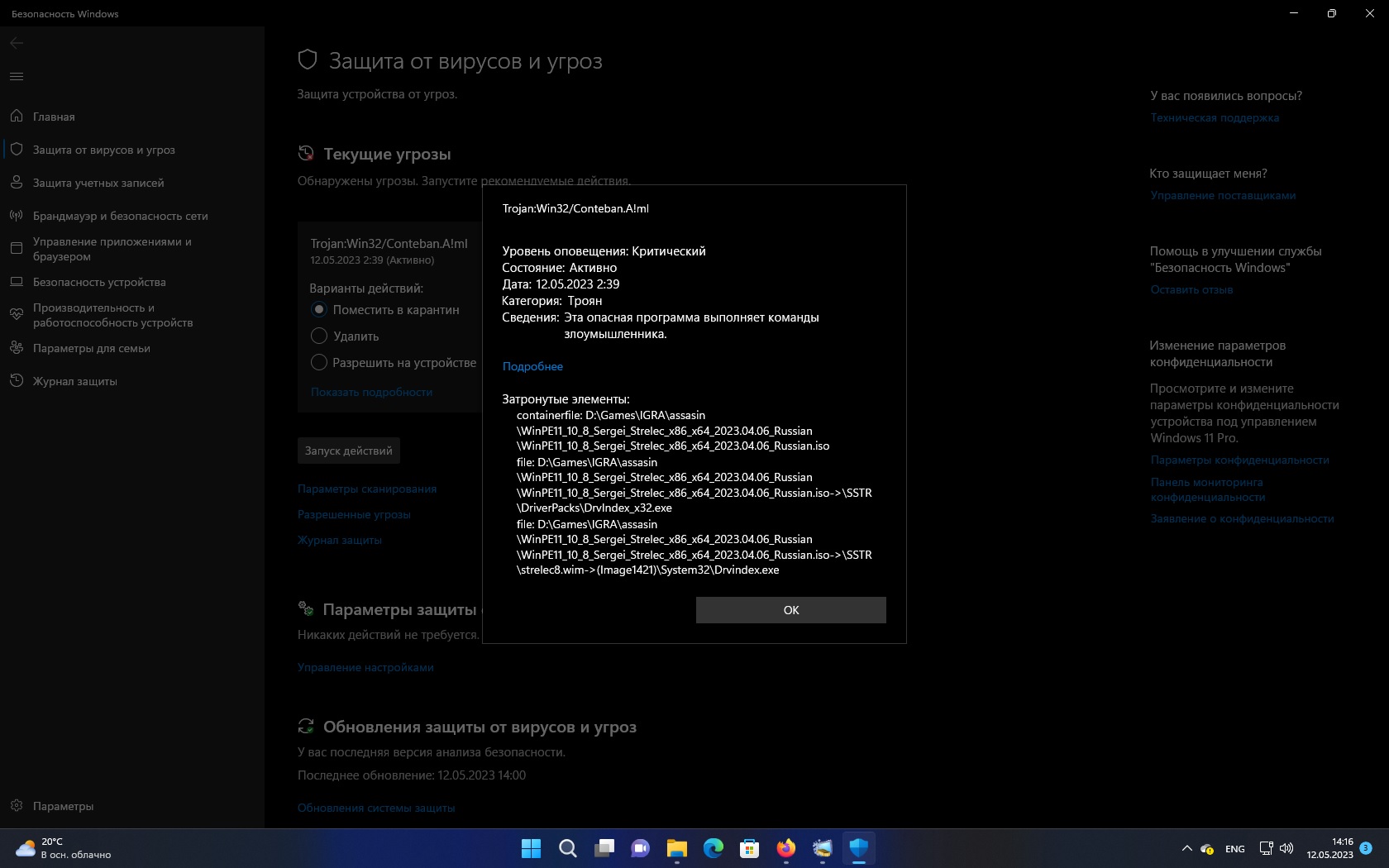Open the clock showing 14:16

[x=1329, y=848]
